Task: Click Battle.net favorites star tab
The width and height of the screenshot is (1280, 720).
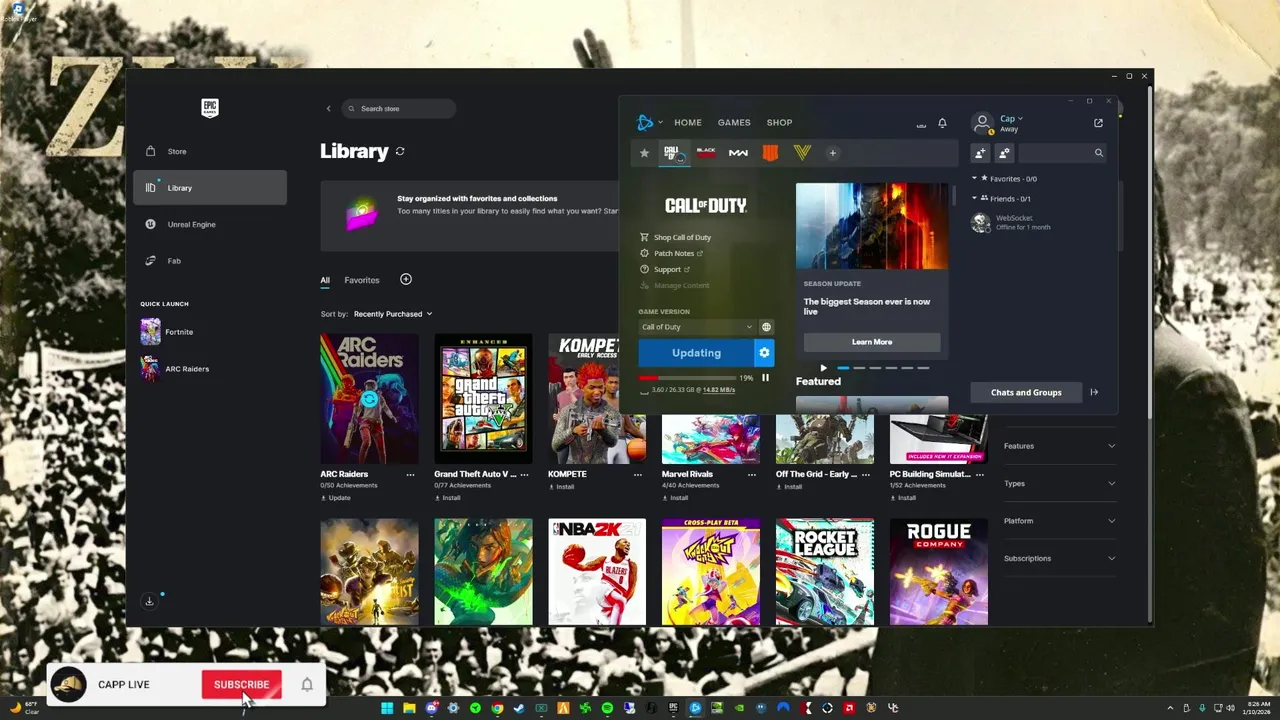Action: pos(644,153)
